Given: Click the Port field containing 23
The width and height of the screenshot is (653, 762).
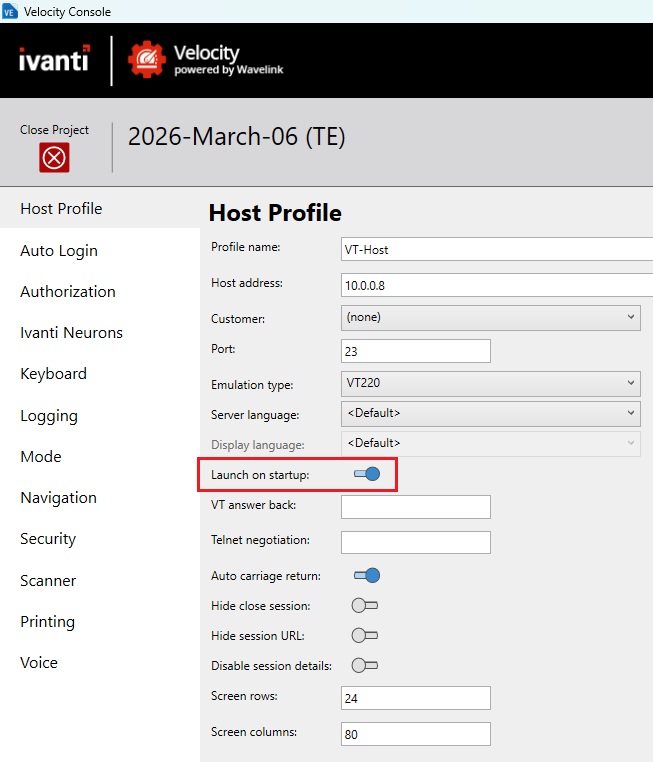Looking at the screenshot, I should 416,351.
